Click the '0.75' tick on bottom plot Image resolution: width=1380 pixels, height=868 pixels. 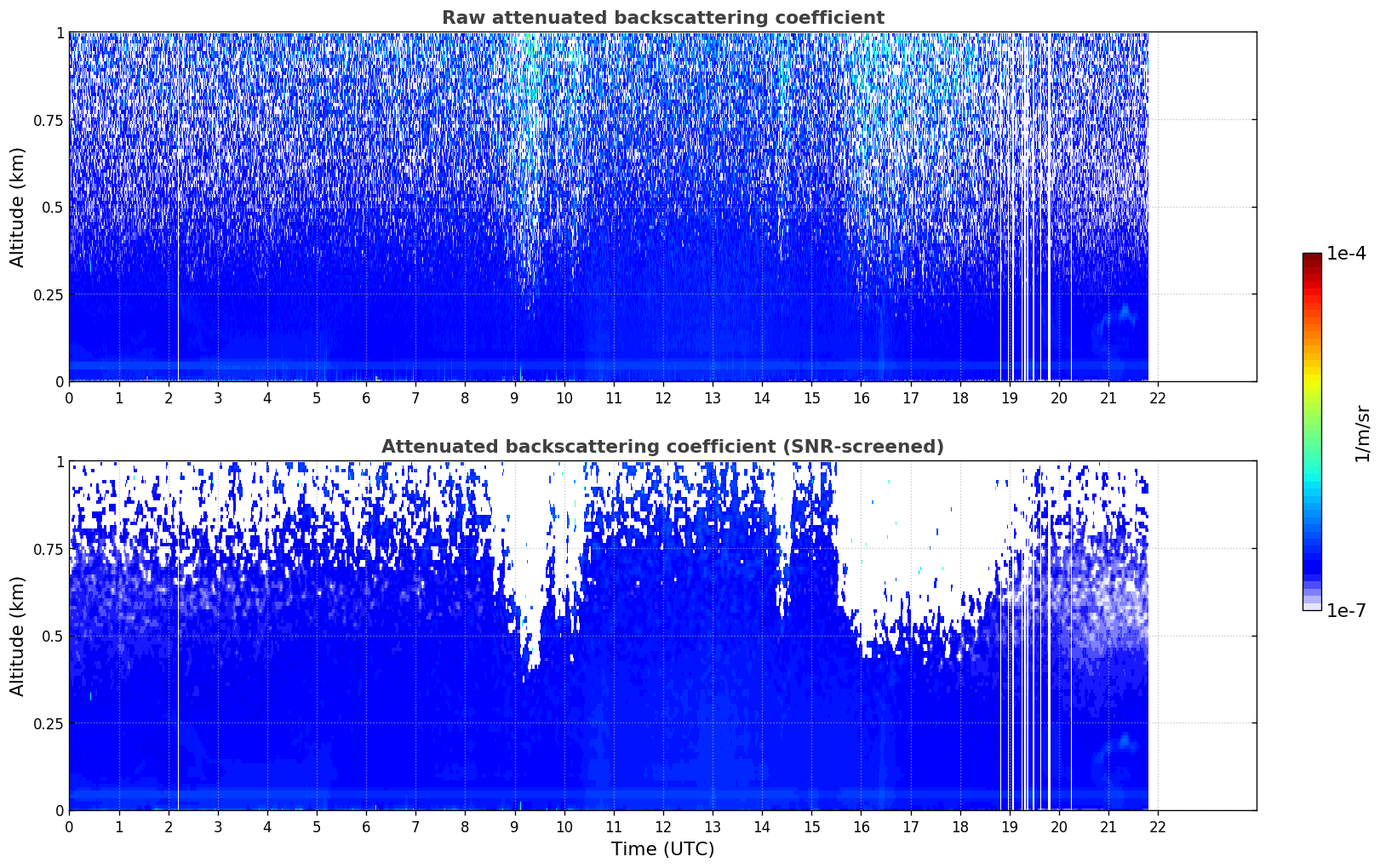point(49,549)
